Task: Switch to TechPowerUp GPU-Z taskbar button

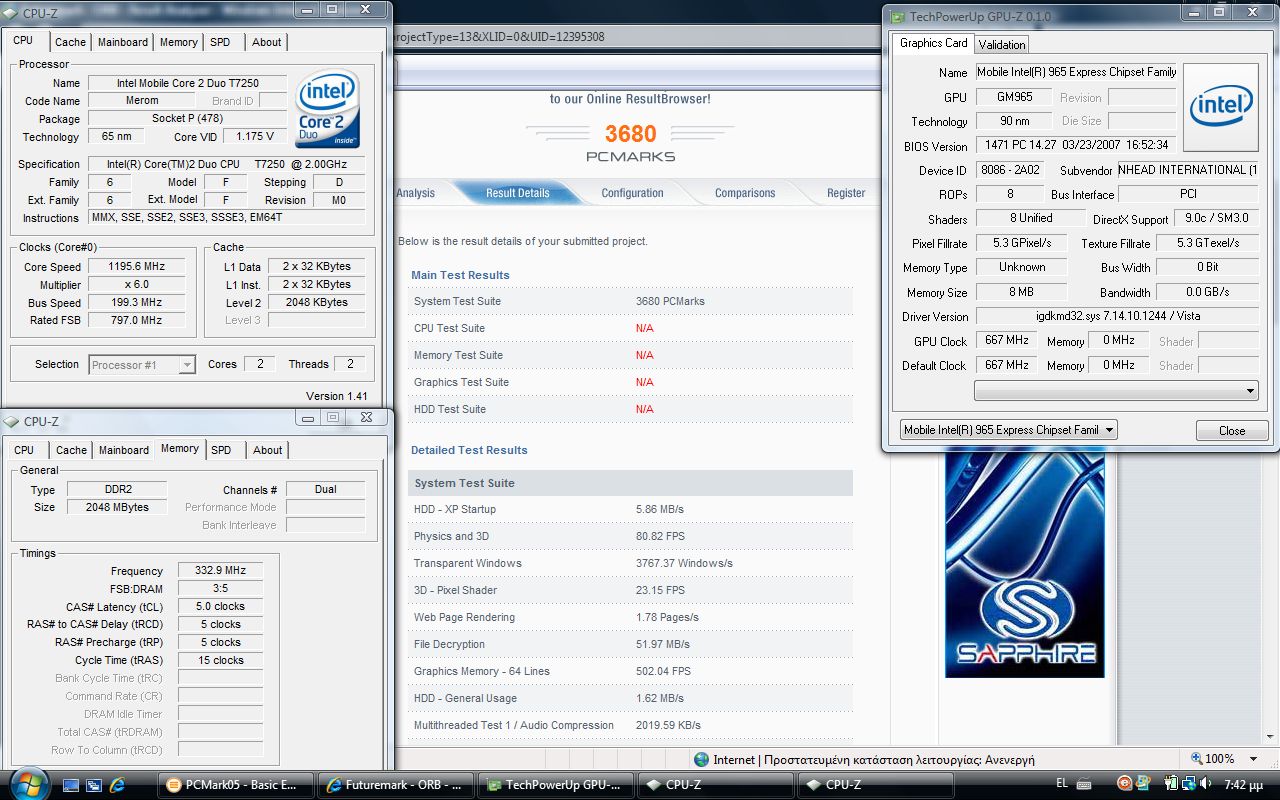Action: tap(555, 785)
